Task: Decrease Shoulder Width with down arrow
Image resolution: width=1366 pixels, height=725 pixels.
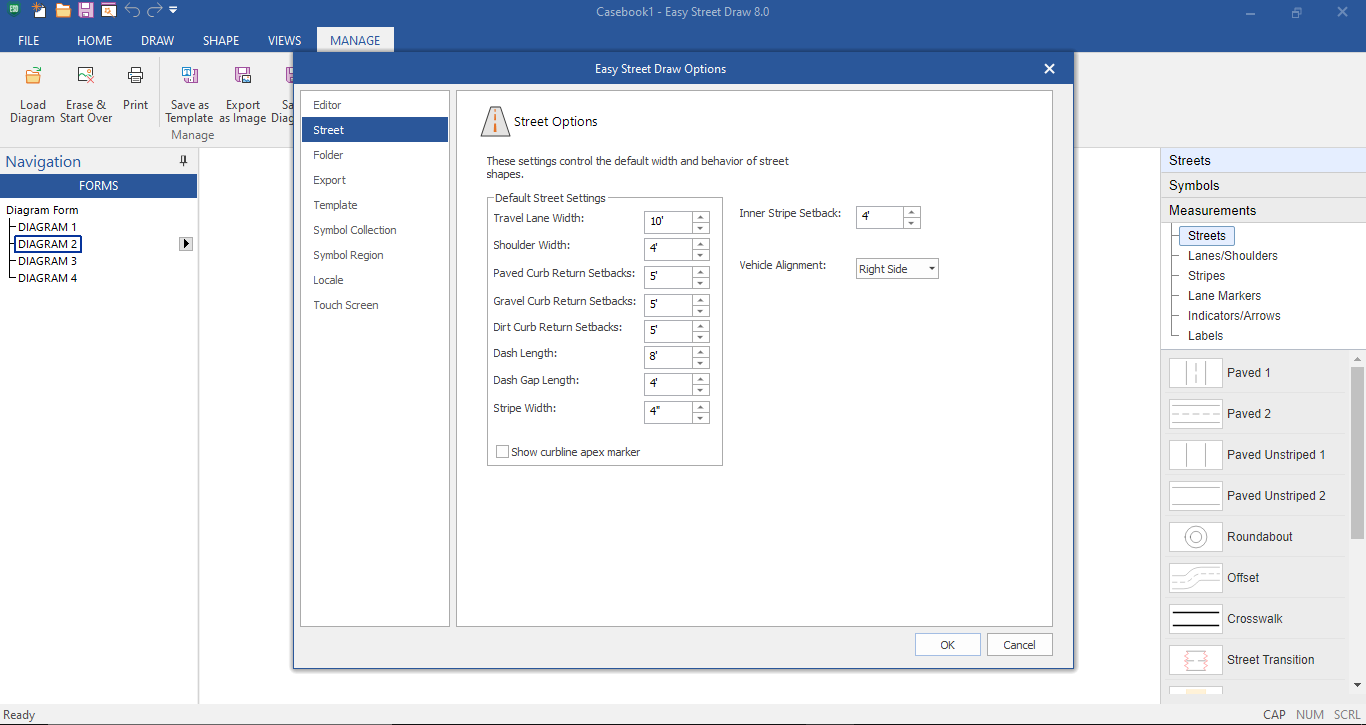Action: pos(701,255)
